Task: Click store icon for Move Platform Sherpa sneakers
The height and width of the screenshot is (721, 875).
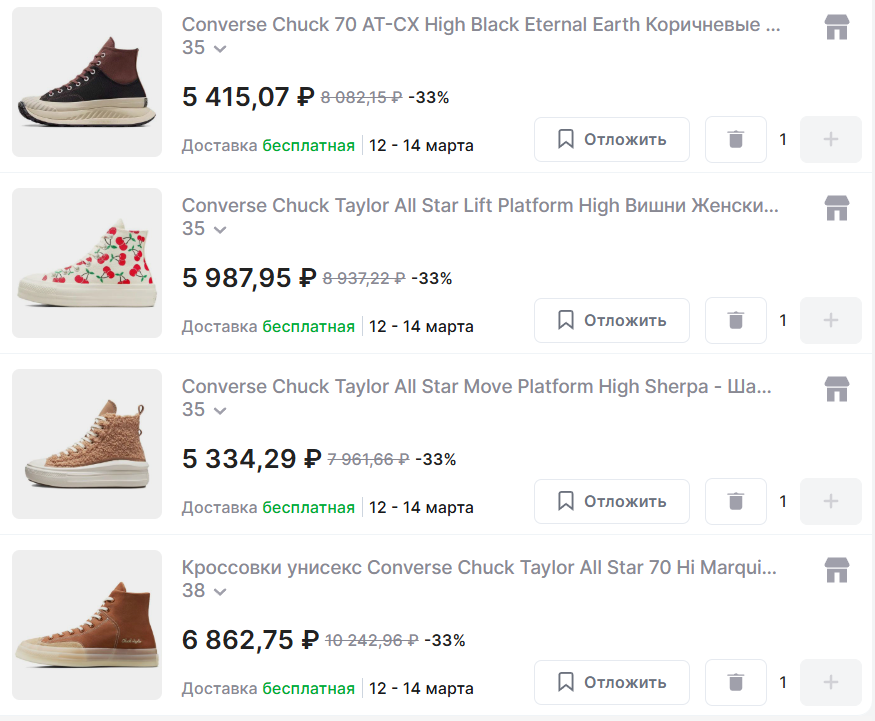Action: coord(836,390)
